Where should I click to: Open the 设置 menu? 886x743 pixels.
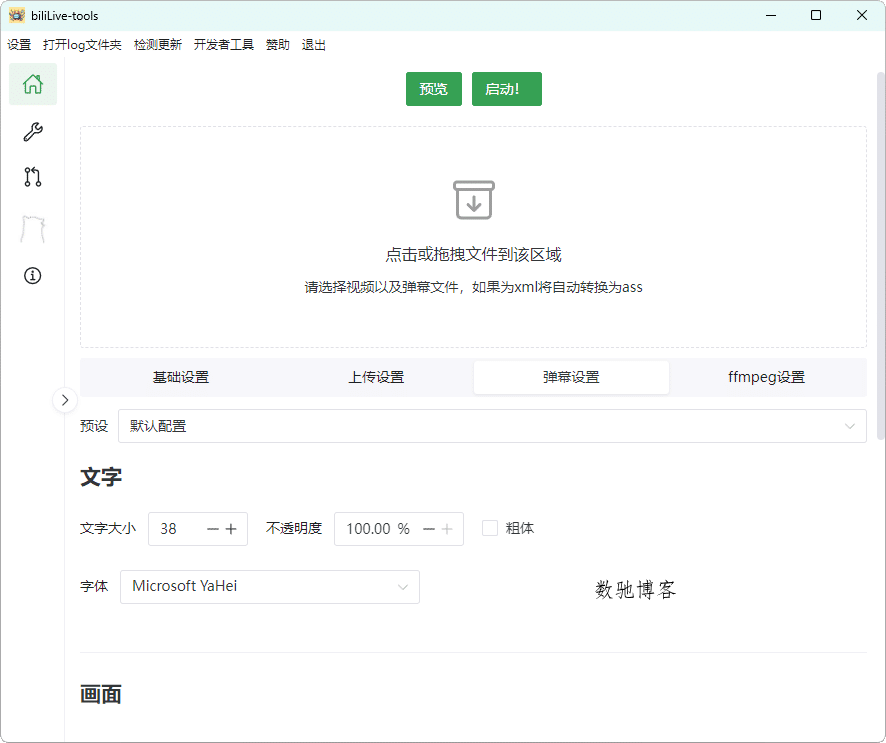[19, 45]
